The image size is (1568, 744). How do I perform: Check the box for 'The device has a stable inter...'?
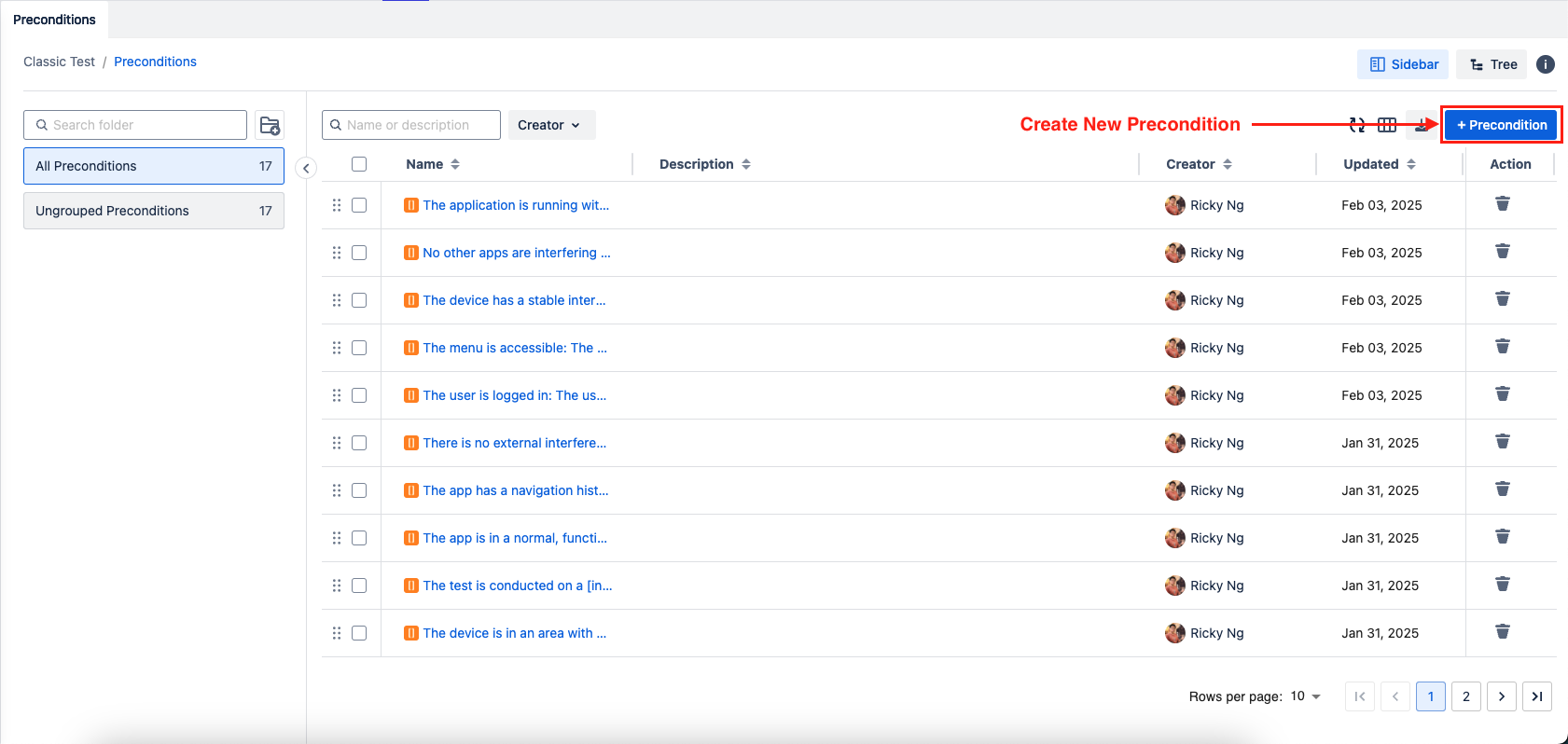click(x=359, y=300)
